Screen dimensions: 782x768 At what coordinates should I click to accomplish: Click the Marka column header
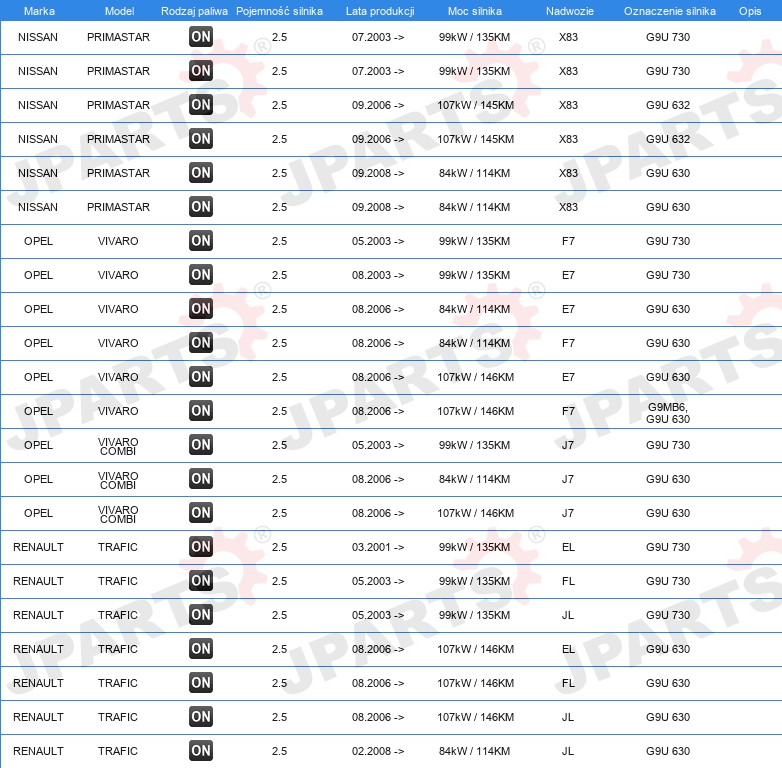point(39,11)
